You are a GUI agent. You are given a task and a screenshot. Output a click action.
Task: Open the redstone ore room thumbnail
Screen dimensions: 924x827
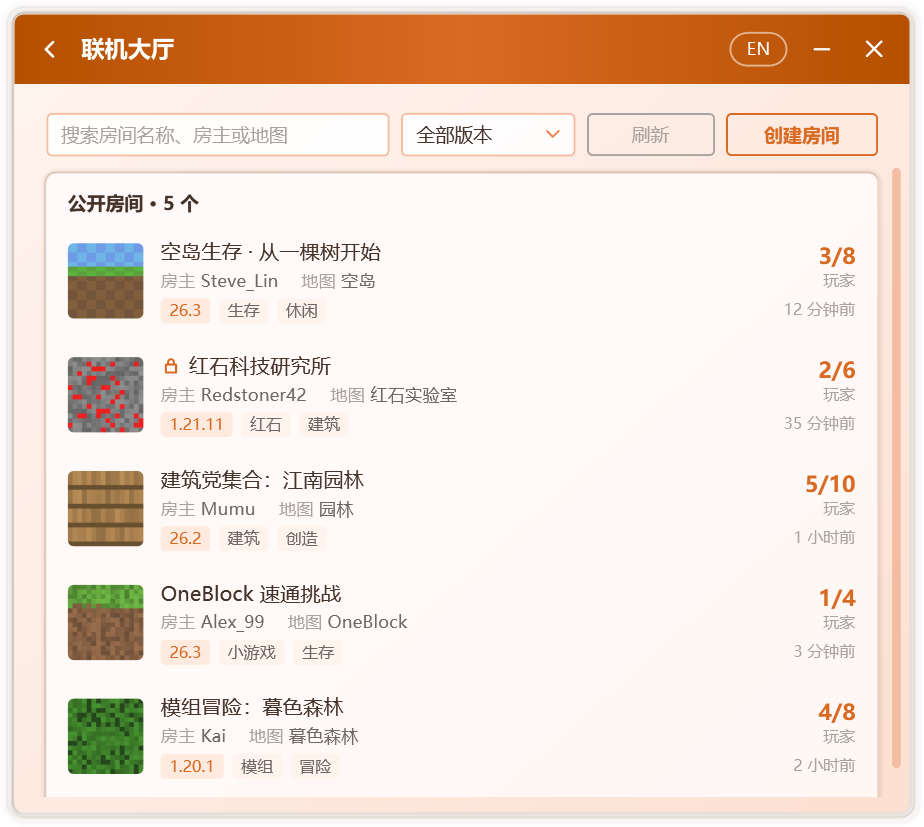pyautogui.click(x=105, y=394)
